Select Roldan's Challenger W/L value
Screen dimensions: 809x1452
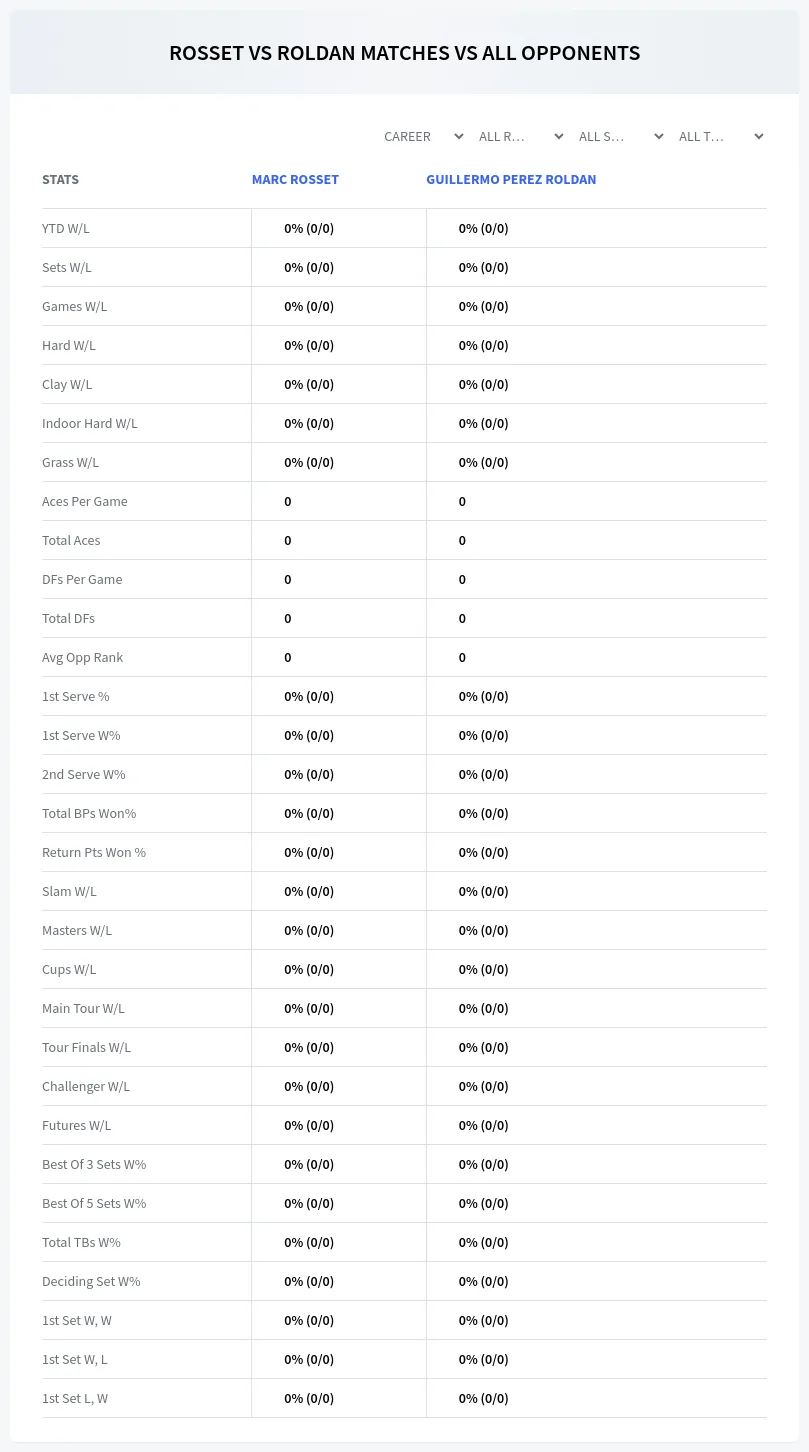click(484, 1086)
